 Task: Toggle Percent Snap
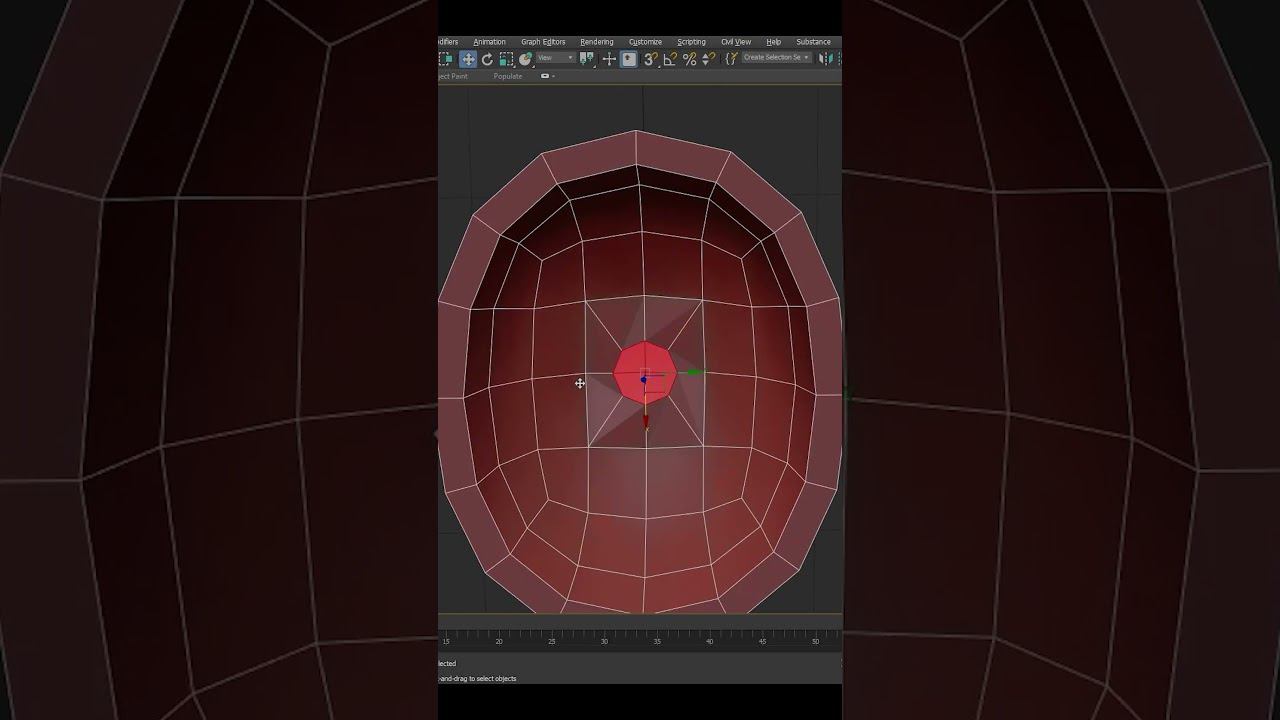coord(690,59)
